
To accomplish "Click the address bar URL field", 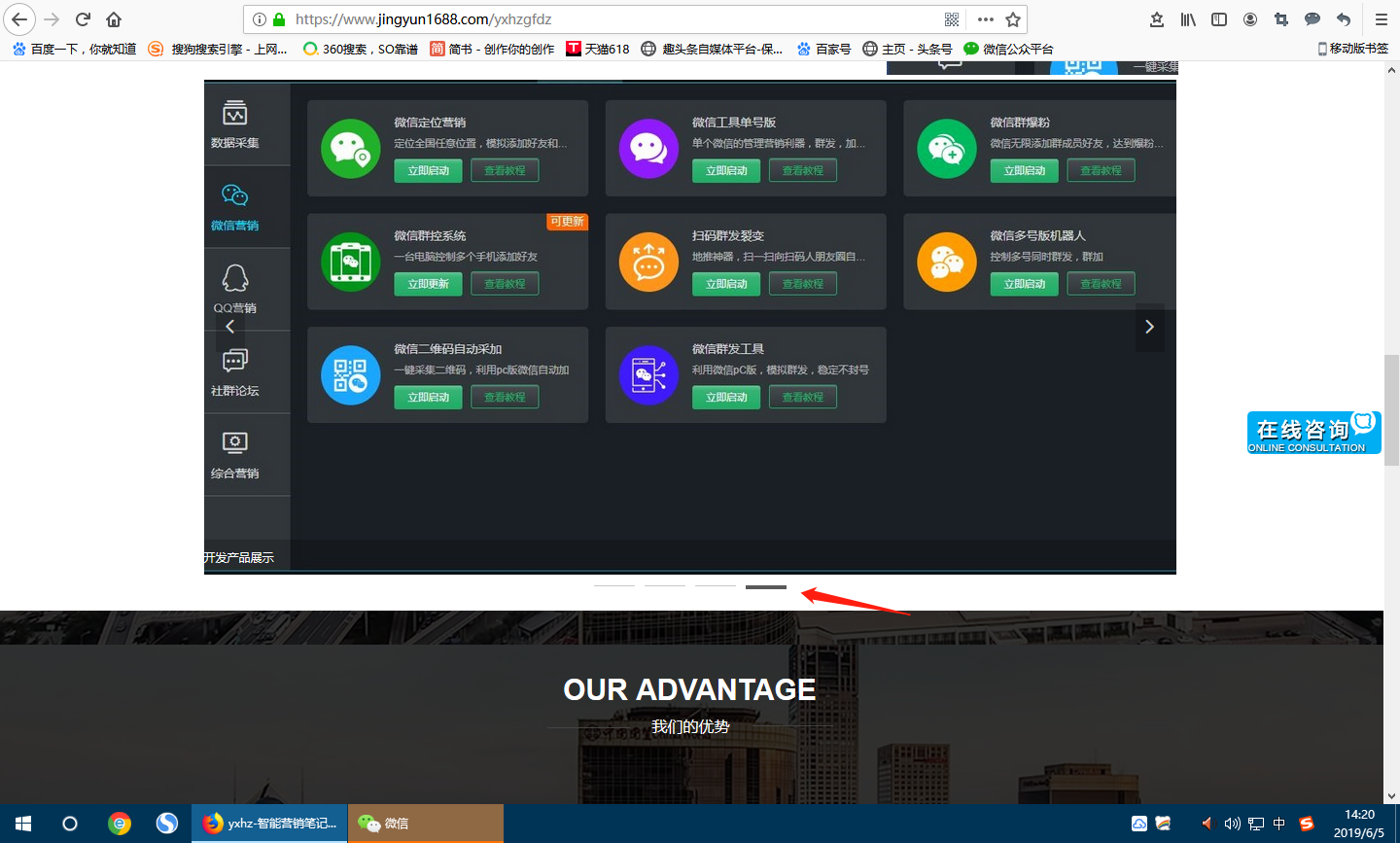I will (x=612, y=19).
